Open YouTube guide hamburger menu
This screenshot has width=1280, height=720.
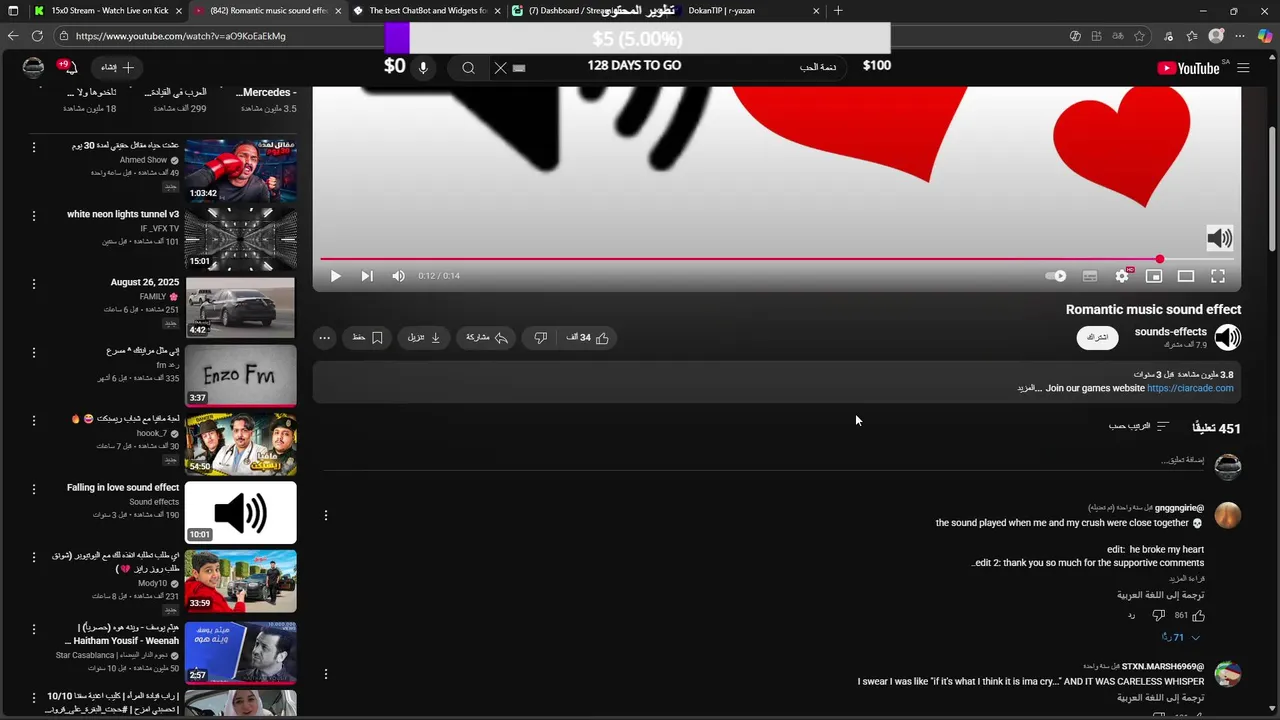click(x=1243, y=68)
